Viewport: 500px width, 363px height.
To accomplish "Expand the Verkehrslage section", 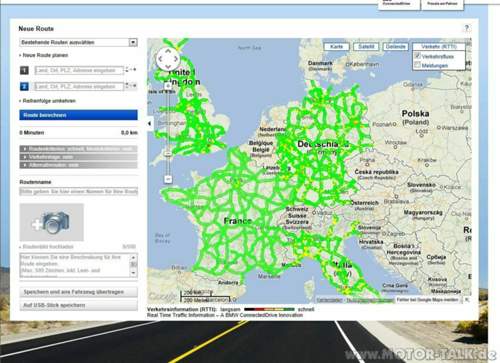I will coord(79,157).
